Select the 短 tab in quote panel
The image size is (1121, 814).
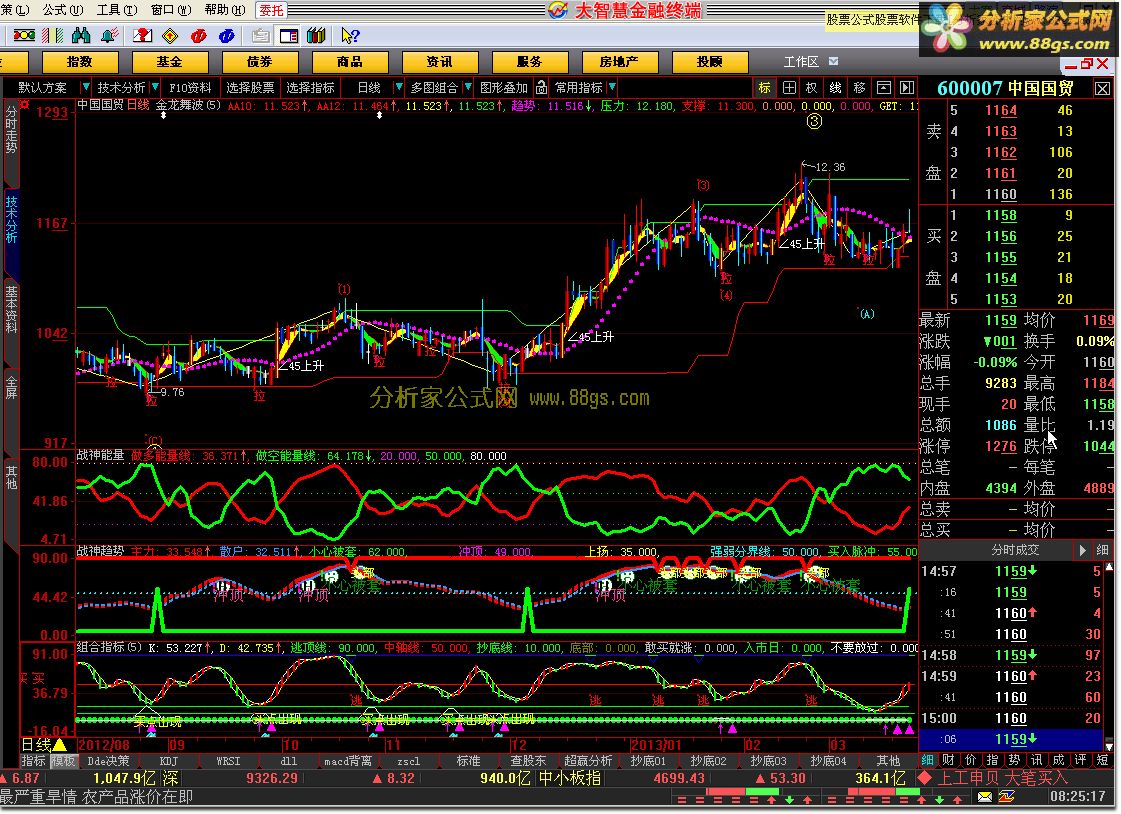pos(1102,759)
